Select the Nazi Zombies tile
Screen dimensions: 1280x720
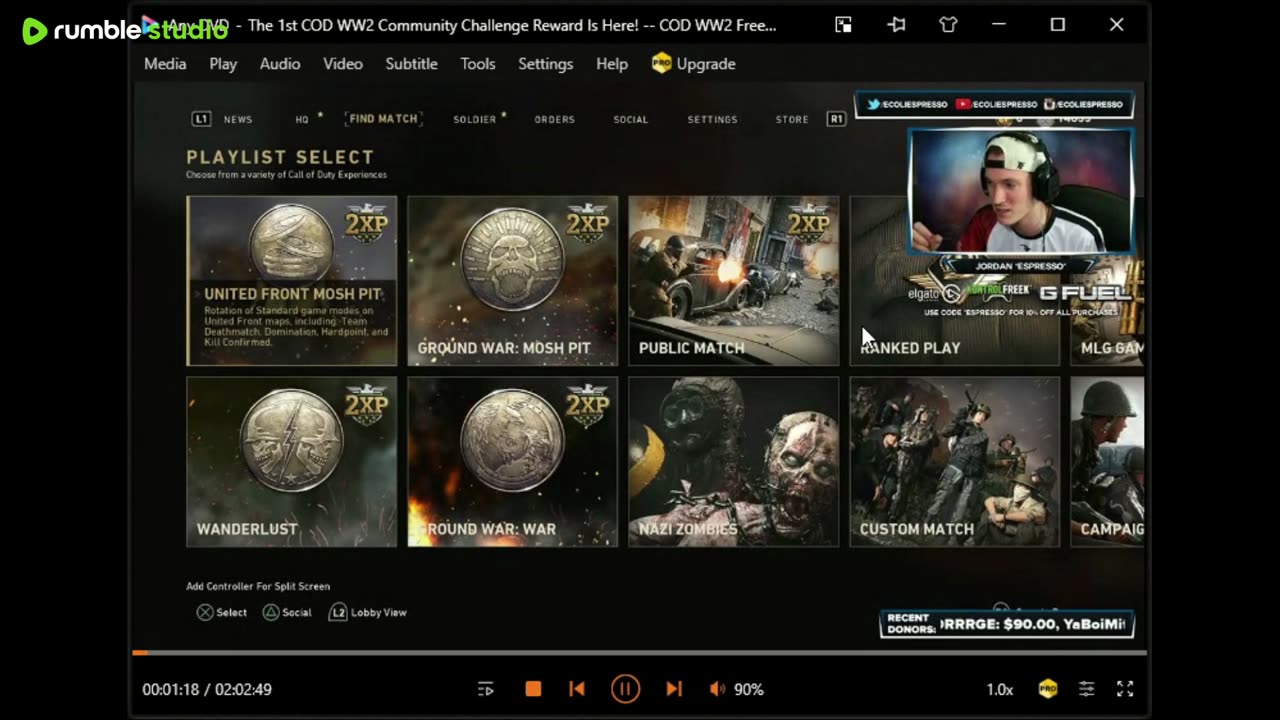pos(734,462)
